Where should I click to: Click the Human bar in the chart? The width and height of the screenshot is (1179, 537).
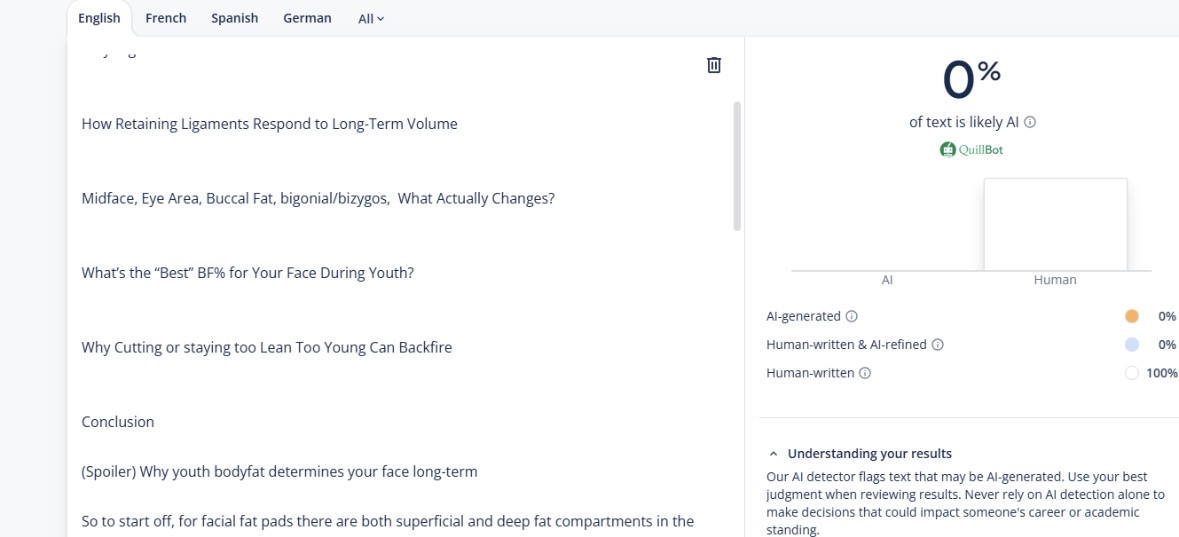click(1055, 225)
